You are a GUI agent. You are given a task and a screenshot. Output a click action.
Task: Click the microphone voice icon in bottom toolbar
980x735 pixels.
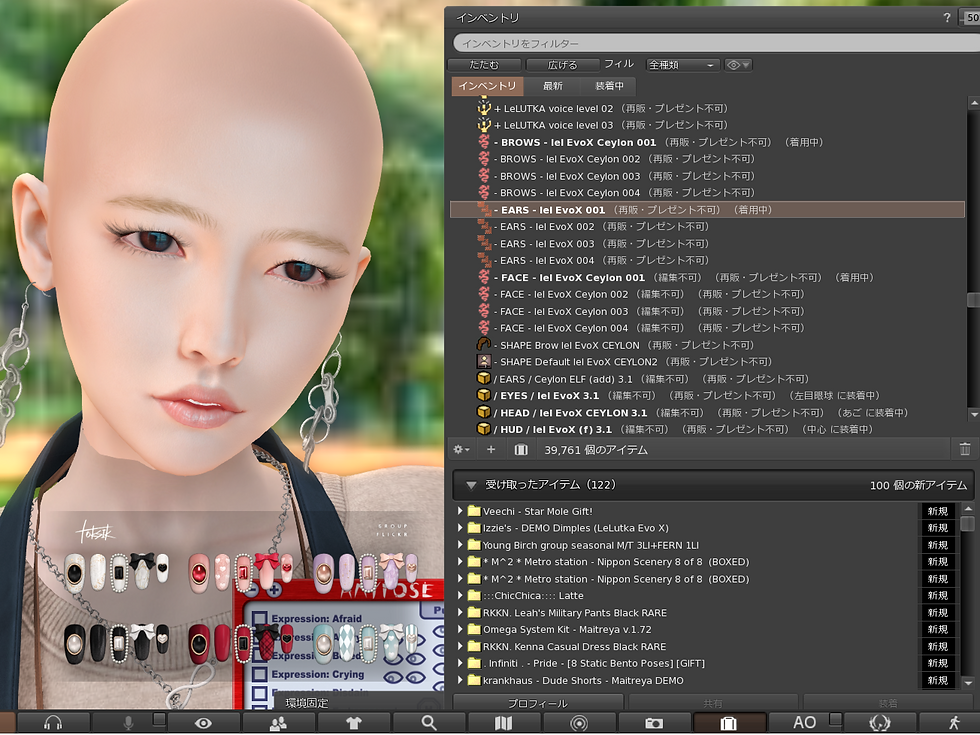coord(128,723)
